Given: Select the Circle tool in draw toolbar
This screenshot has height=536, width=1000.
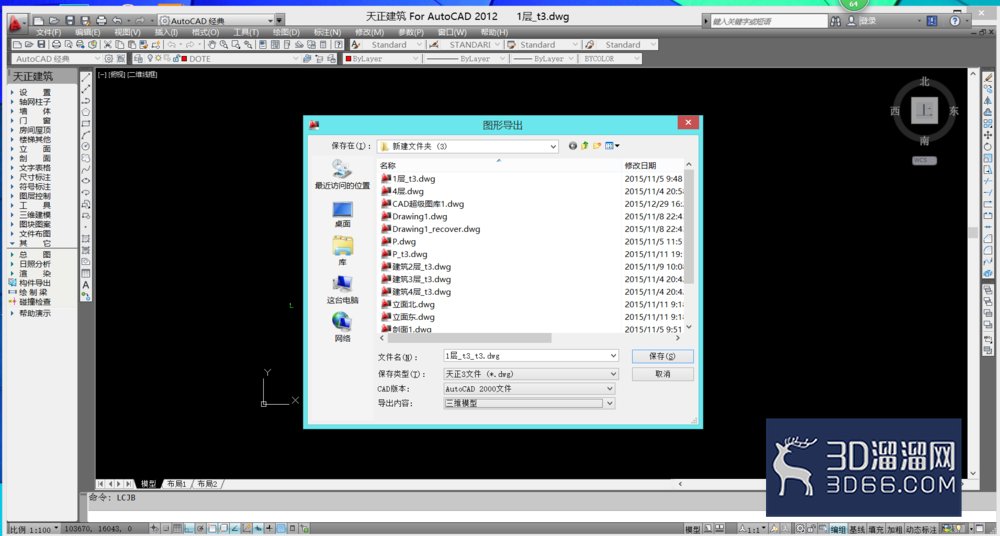Looking at the screenshot, I should (x=85, y=147).
